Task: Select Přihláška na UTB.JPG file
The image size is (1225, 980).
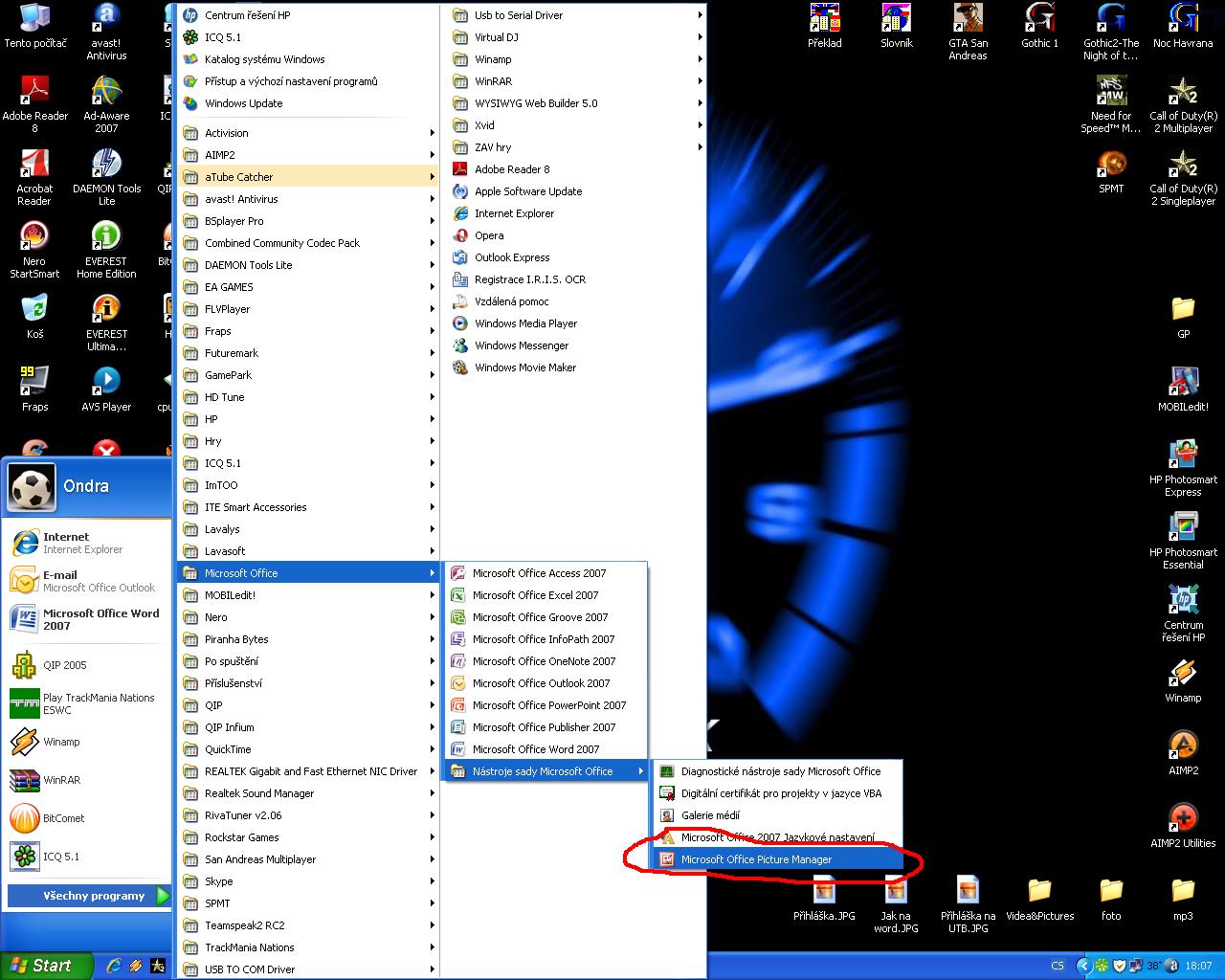Action: [968, 904]
